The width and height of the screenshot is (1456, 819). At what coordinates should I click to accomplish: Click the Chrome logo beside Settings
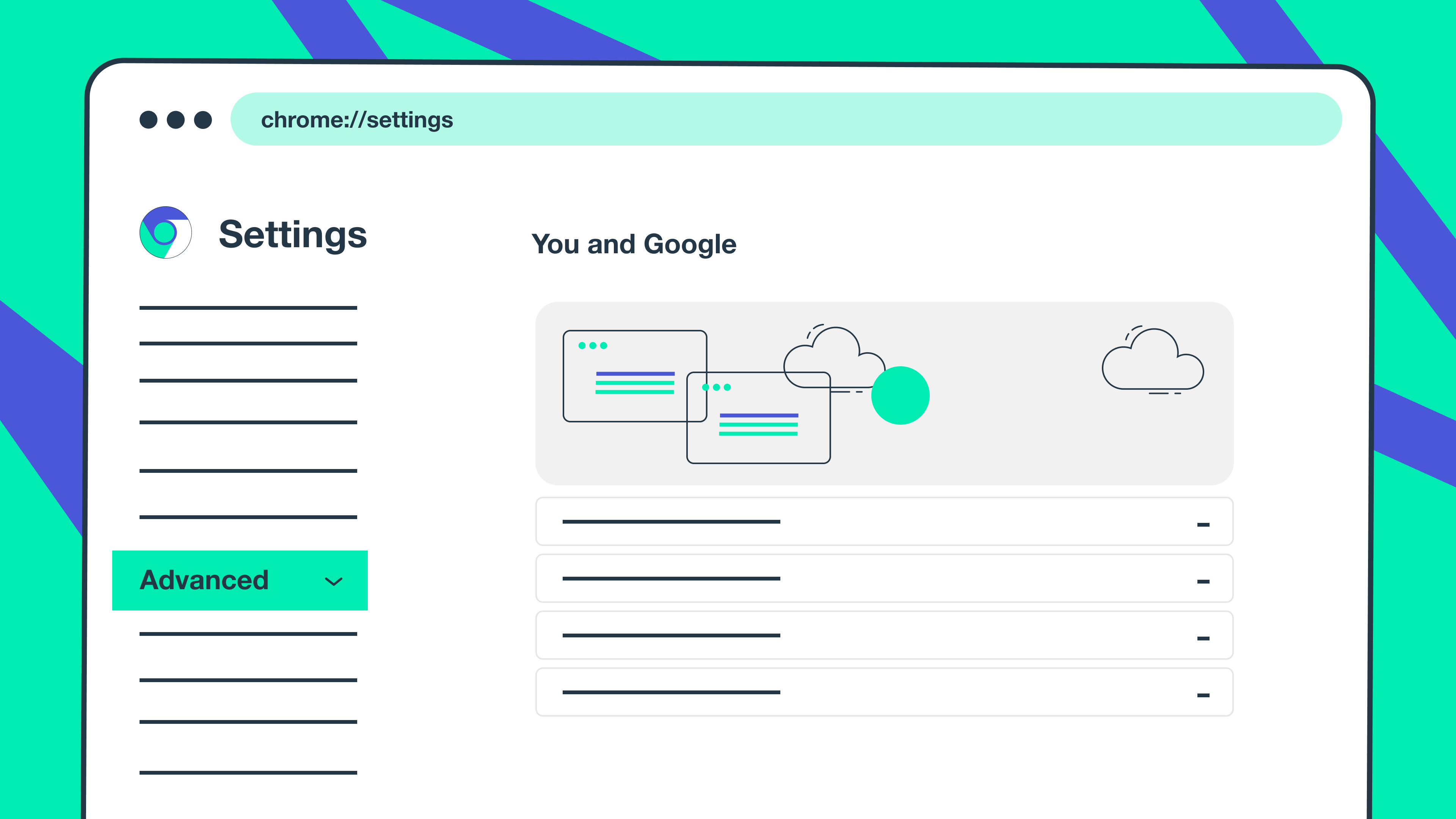pos(166,233)
